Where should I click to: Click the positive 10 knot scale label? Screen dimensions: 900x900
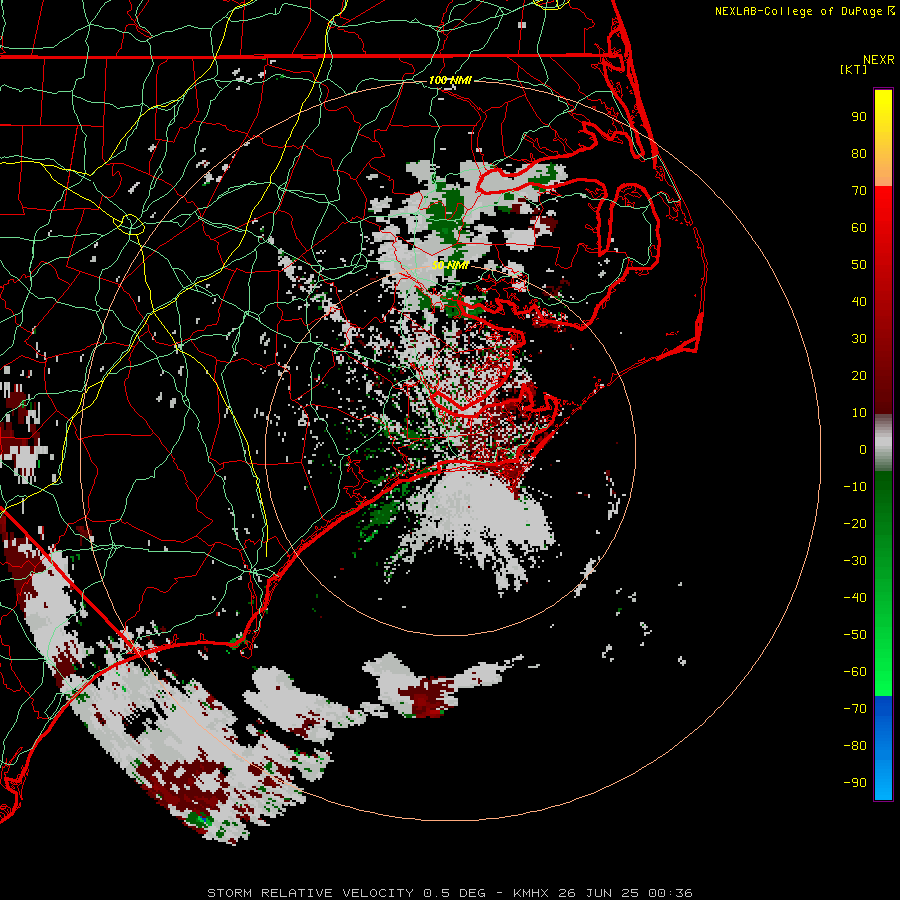[x=859, y=413]
